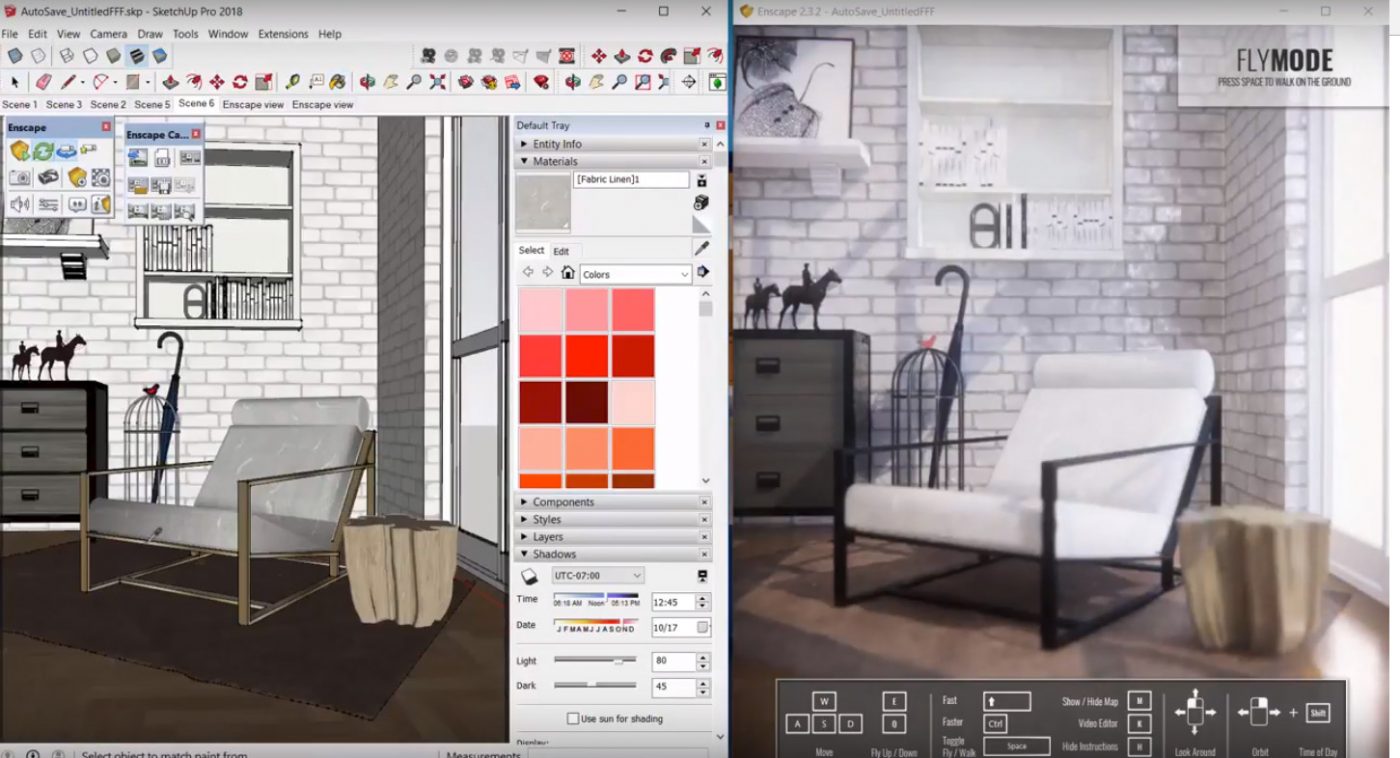The image size is (1400, 758).
Task: Toggle the show shadows button in Shadows panel
Action: point(530,576)
